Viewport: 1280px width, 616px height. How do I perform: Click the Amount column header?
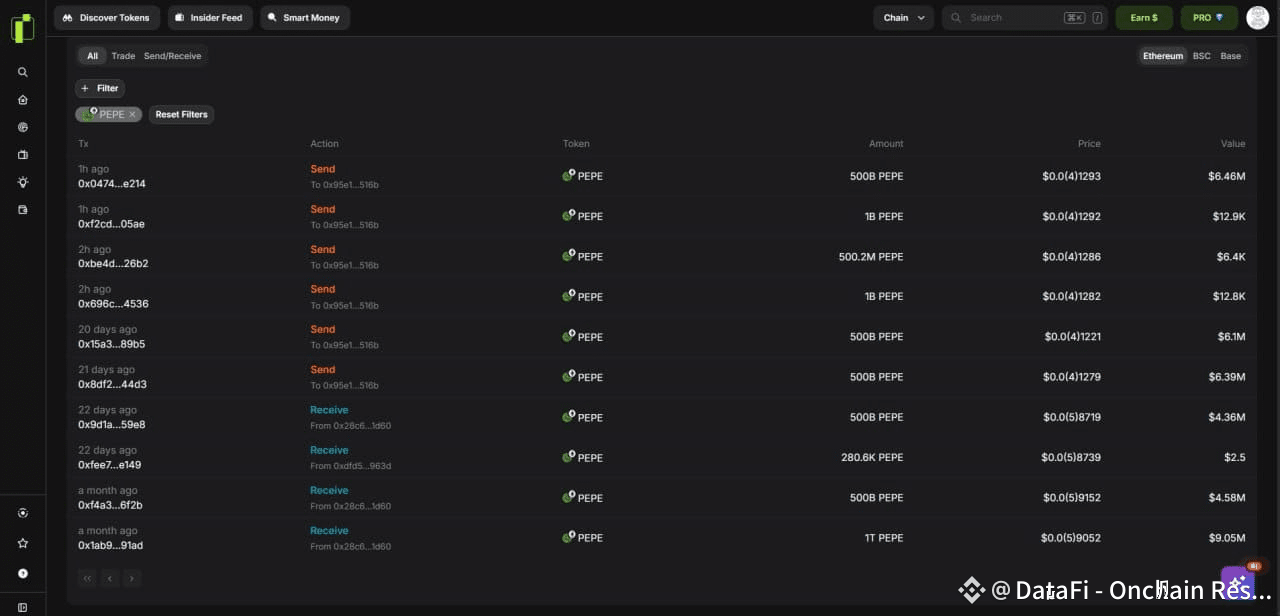pyautogui.click(x=886, y=144)
